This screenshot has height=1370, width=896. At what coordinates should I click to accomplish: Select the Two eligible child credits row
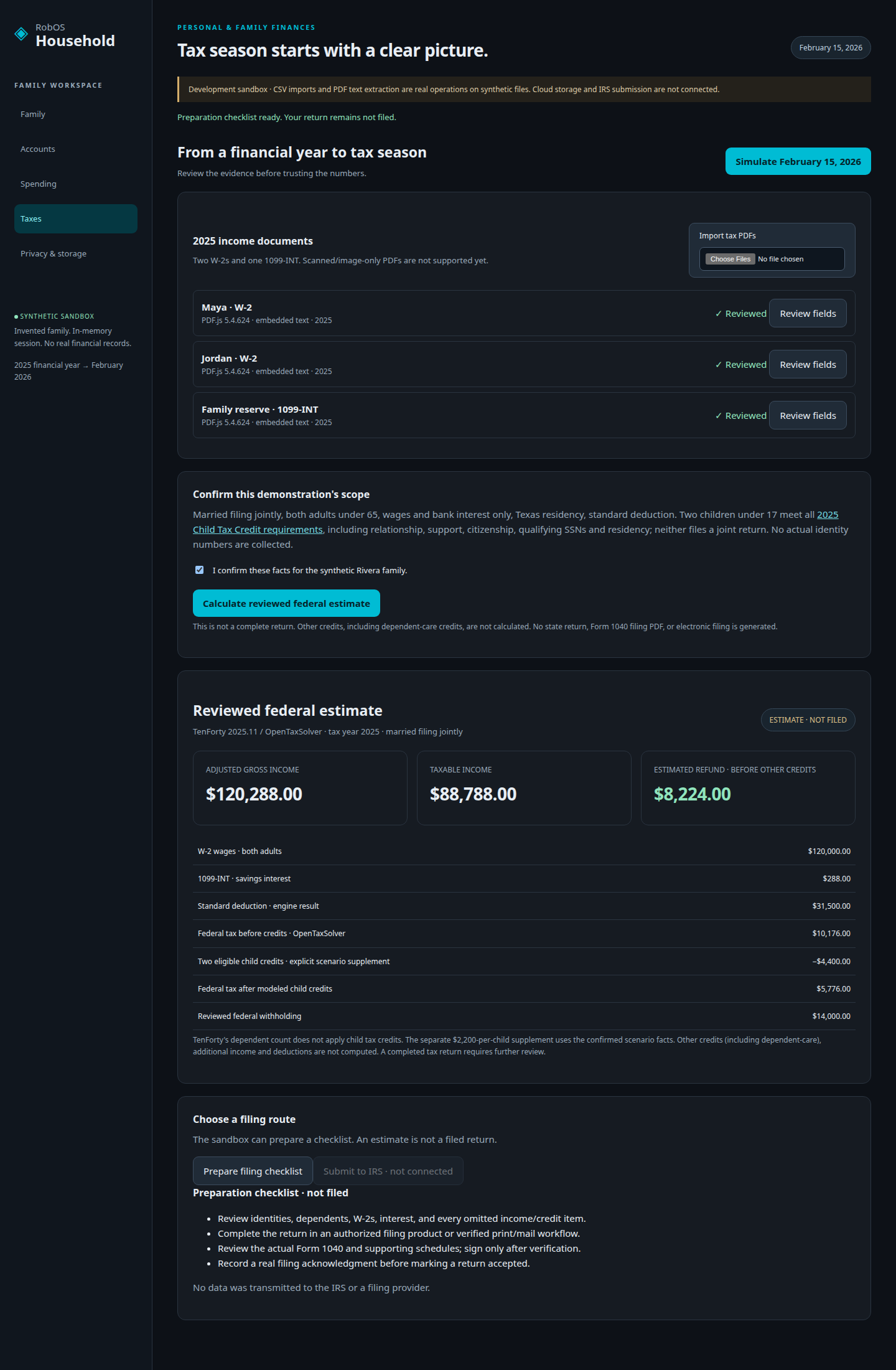(x=524, y=962)
